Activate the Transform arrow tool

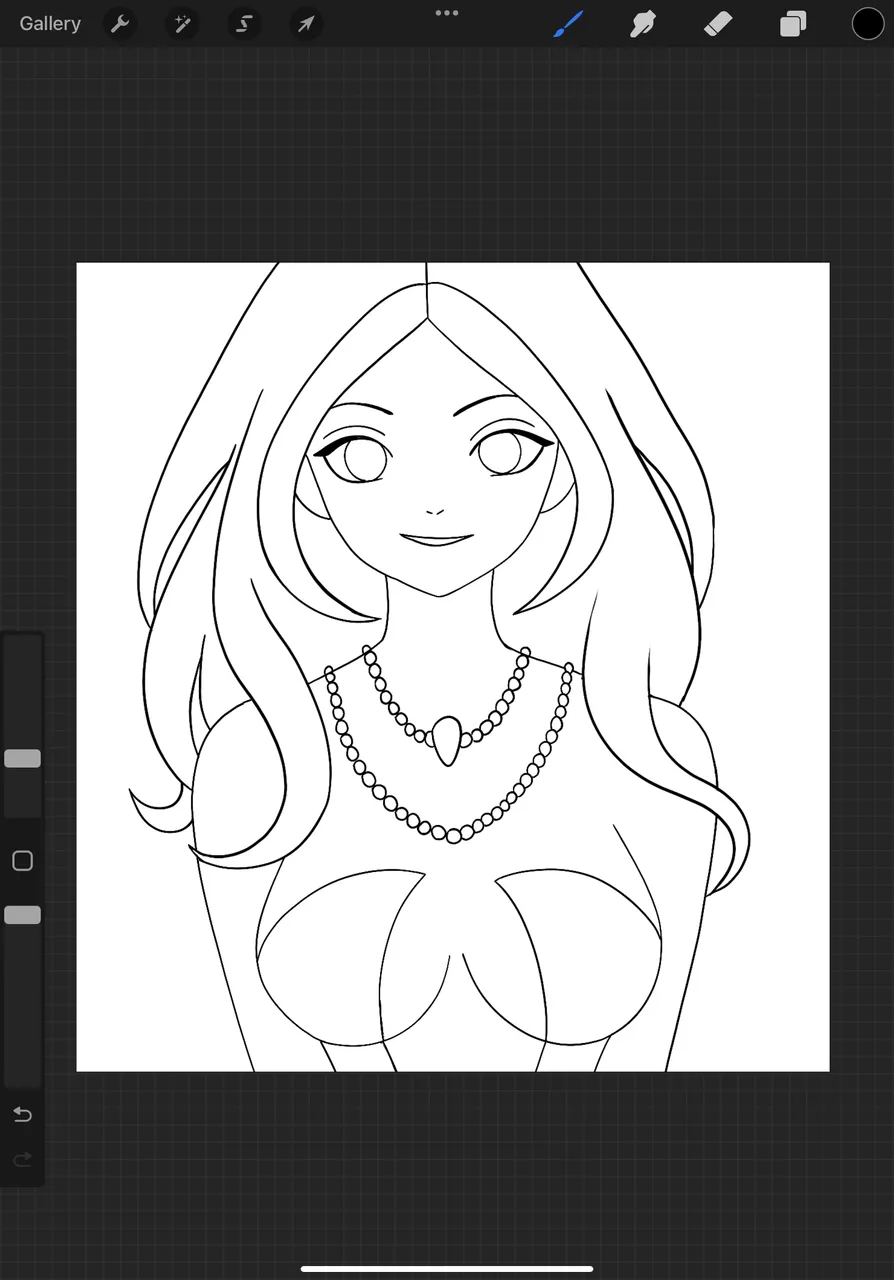coord(306,23)
